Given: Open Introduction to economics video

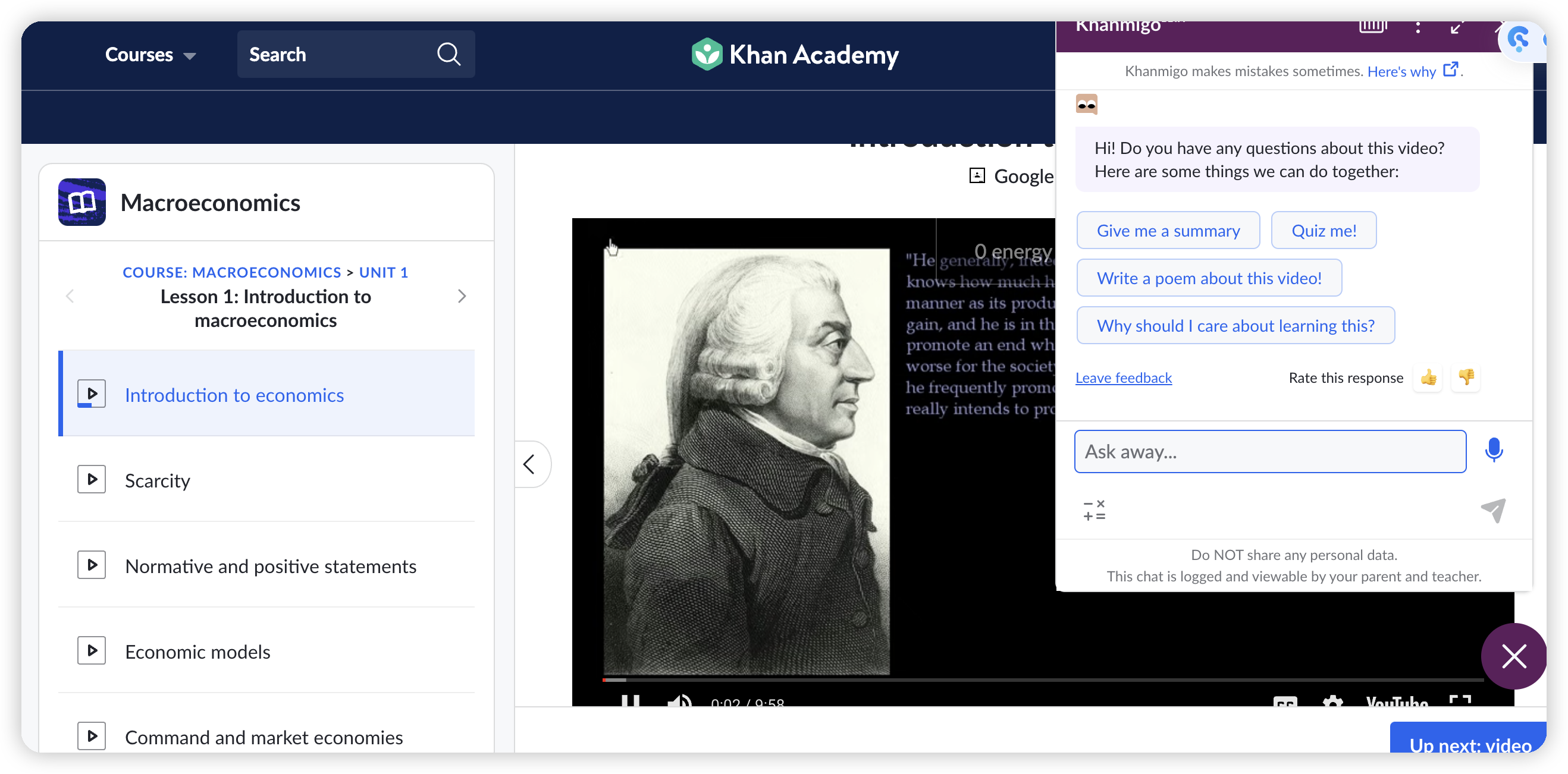Looking at the screenshot, I should (267, 393).
